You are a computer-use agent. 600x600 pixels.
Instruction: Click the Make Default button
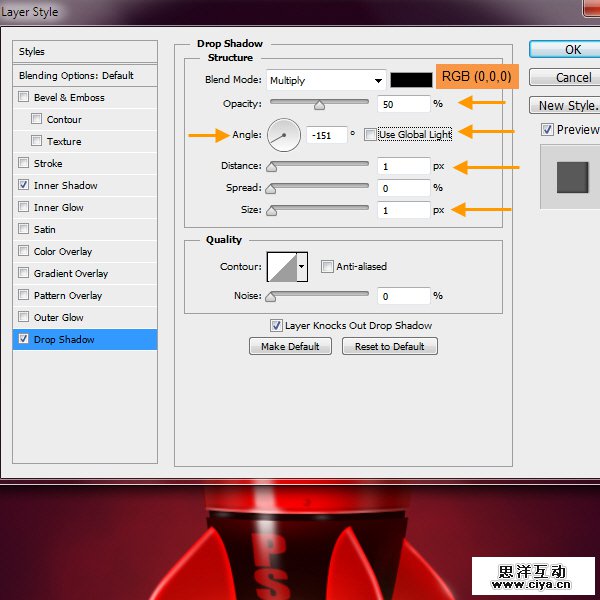point(290,346)
